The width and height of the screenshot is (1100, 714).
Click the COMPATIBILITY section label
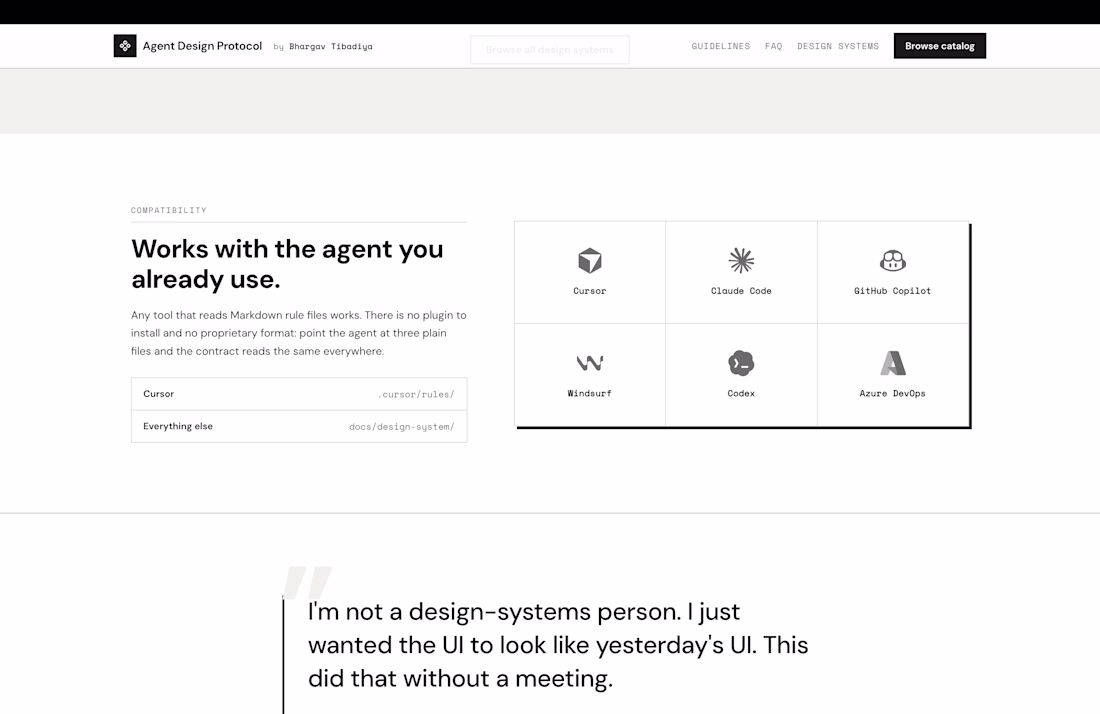[168, 210]
